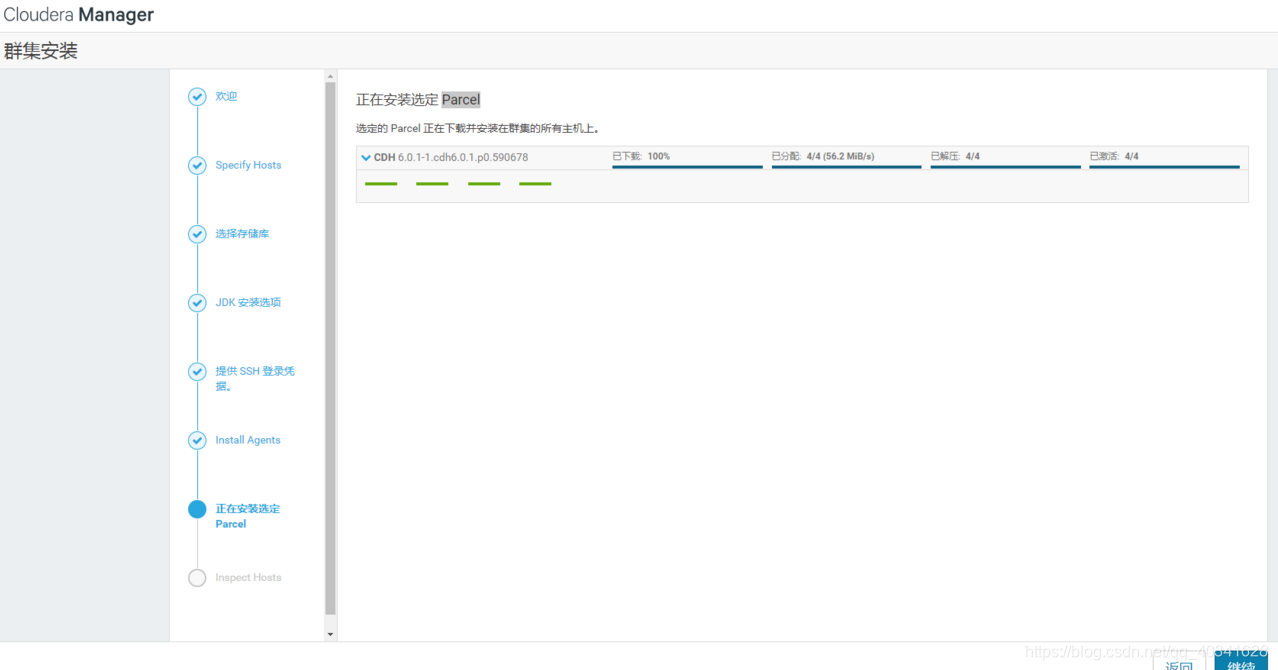
Task: Click the 群集安装 page title
Action: pyautogui.click(x=41, y=51)
